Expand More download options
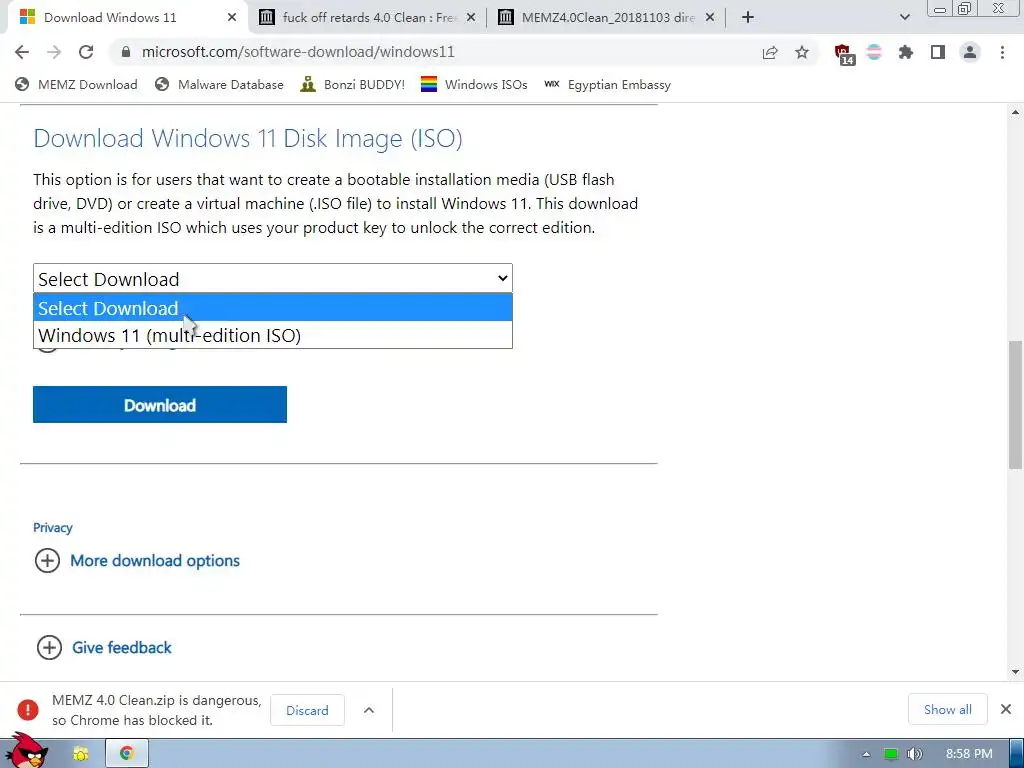 point(138,560)
